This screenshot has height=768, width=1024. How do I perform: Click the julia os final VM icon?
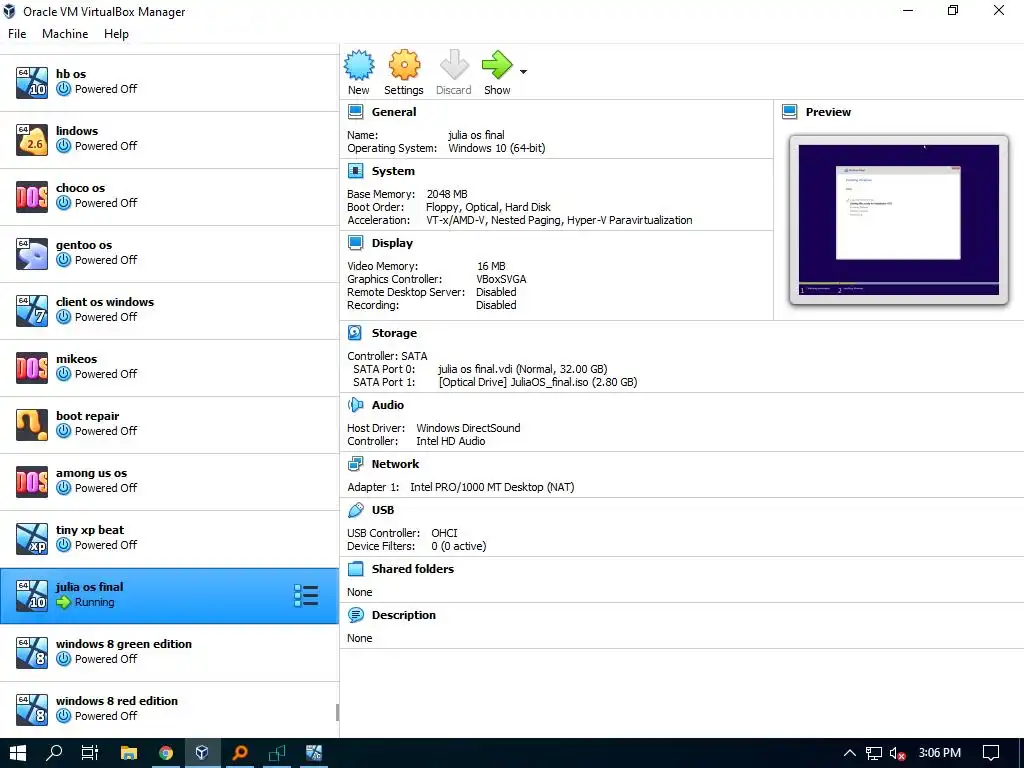pyautogui.click(x=32, y=596)
